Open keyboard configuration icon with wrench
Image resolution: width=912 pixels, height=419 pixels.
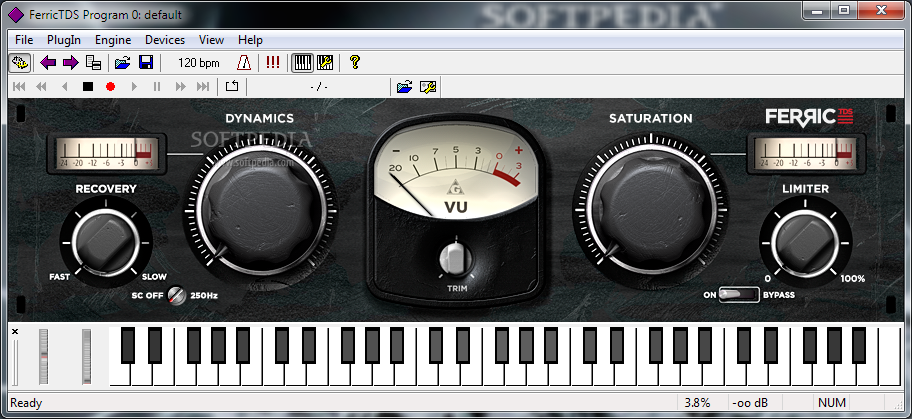click(325, 62)
